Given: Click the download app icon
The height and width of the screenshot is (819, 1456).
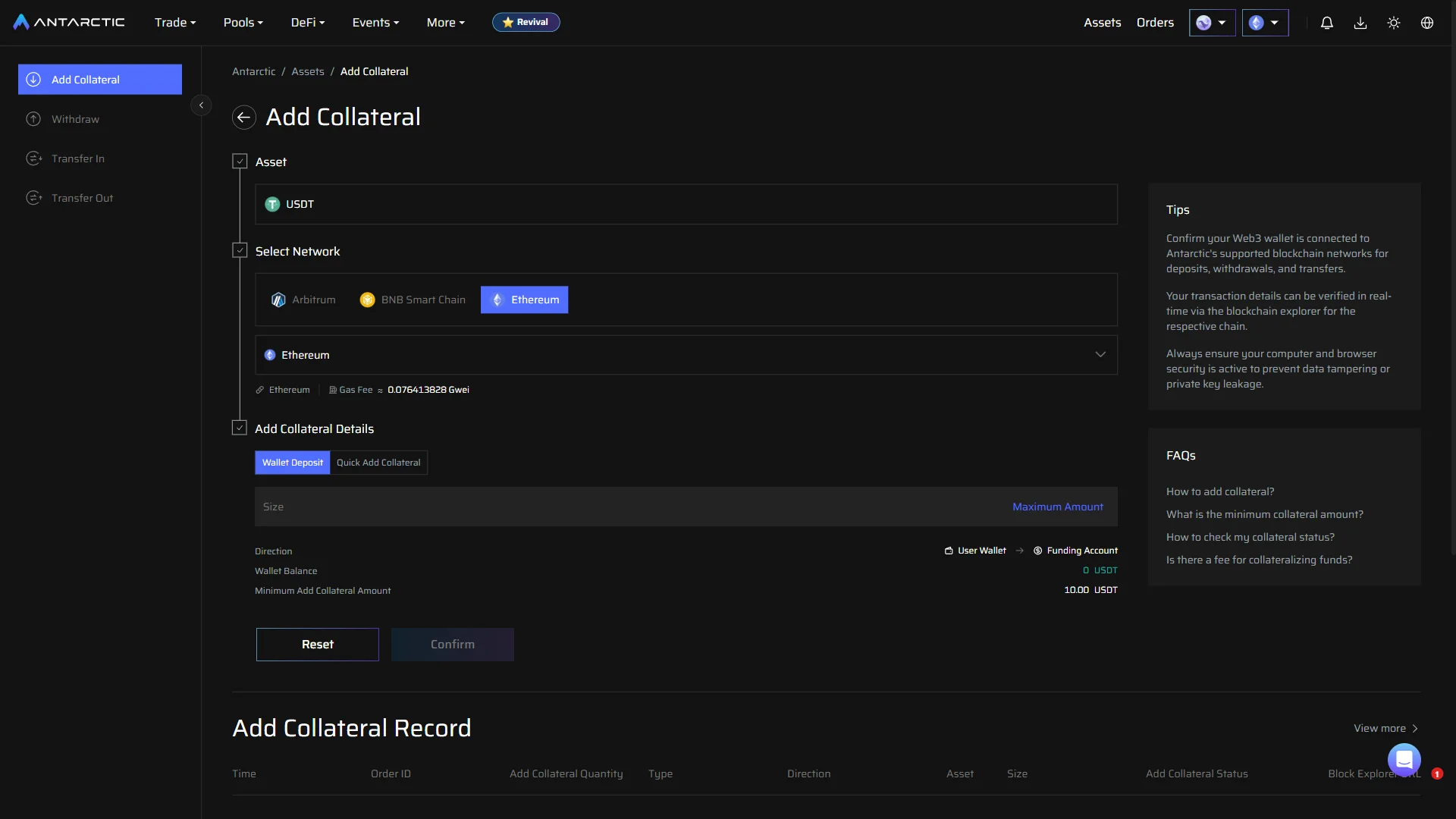Looking at the screenshot, I should [1360, 23].
